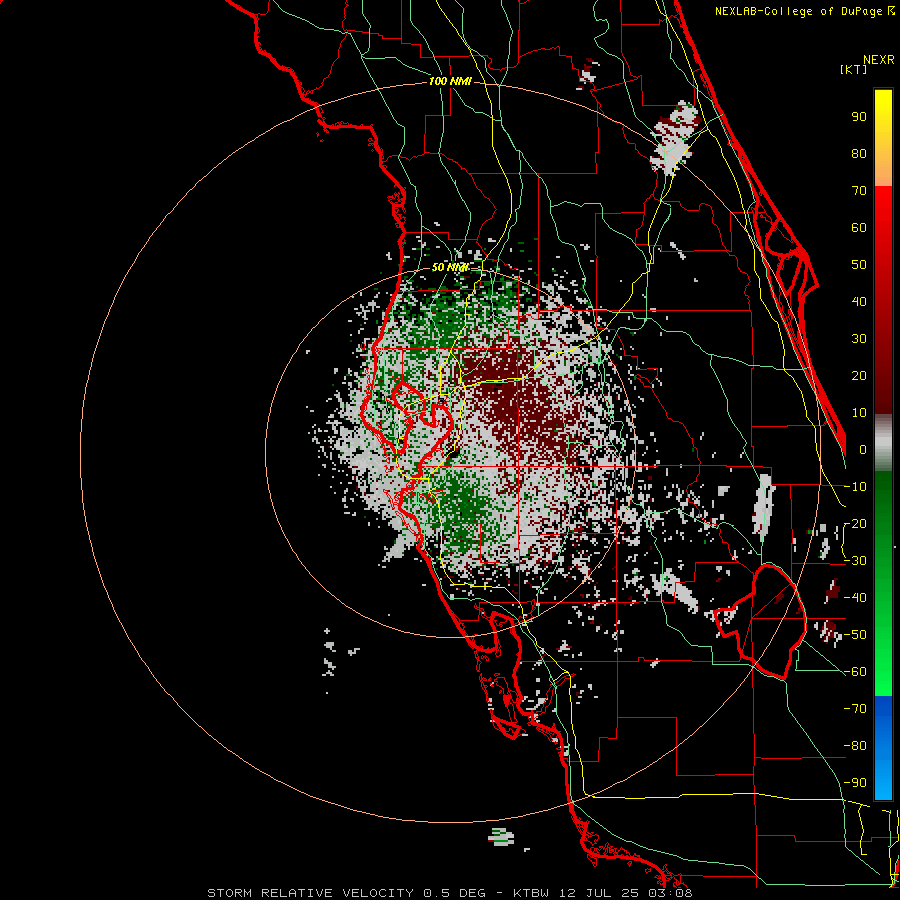Click the -10 scale label
The image size is (900, 900).
[x=855, y=487]
